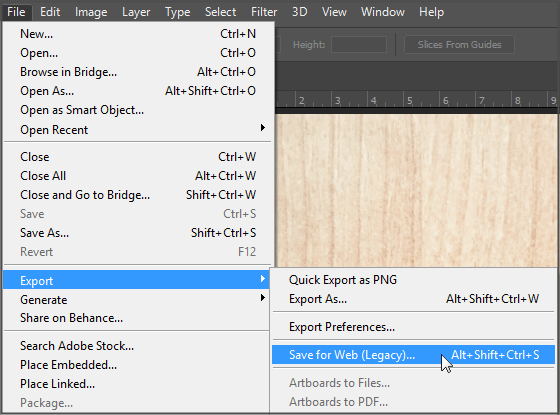Image resolution: width=560 pixels, height=415 pixels.
Task: Open the Layer menu
Action: point(136,12)
